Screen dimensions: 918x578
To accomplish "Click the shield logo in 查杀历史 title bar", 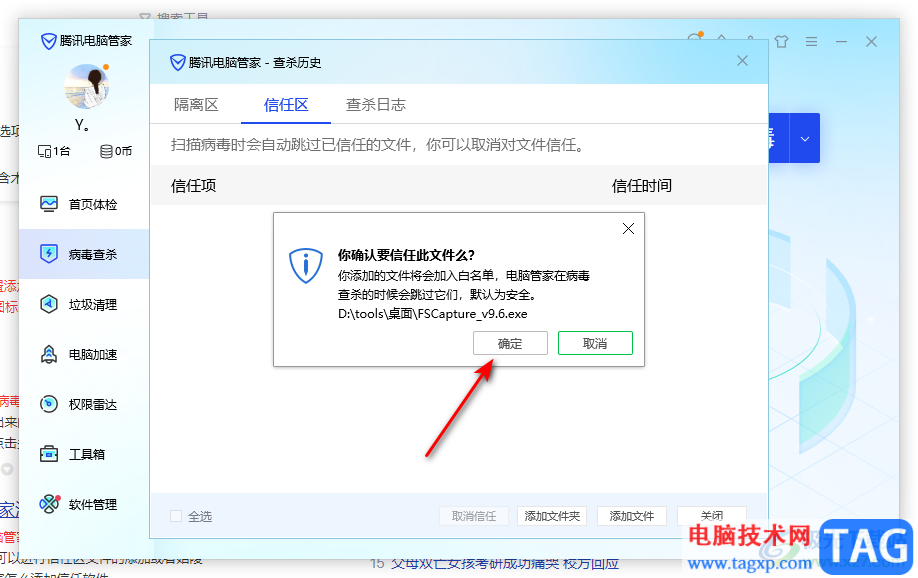I will point(177,62).
